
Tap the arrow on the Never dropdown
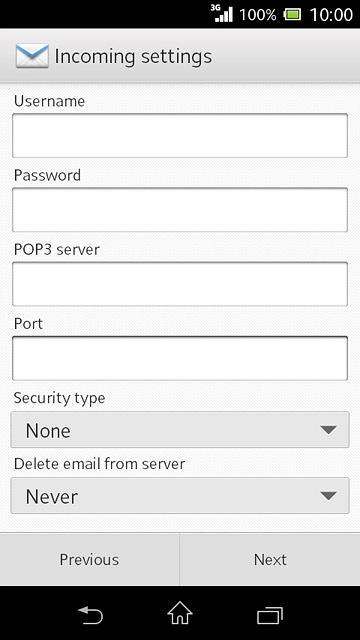click(328, 496)
